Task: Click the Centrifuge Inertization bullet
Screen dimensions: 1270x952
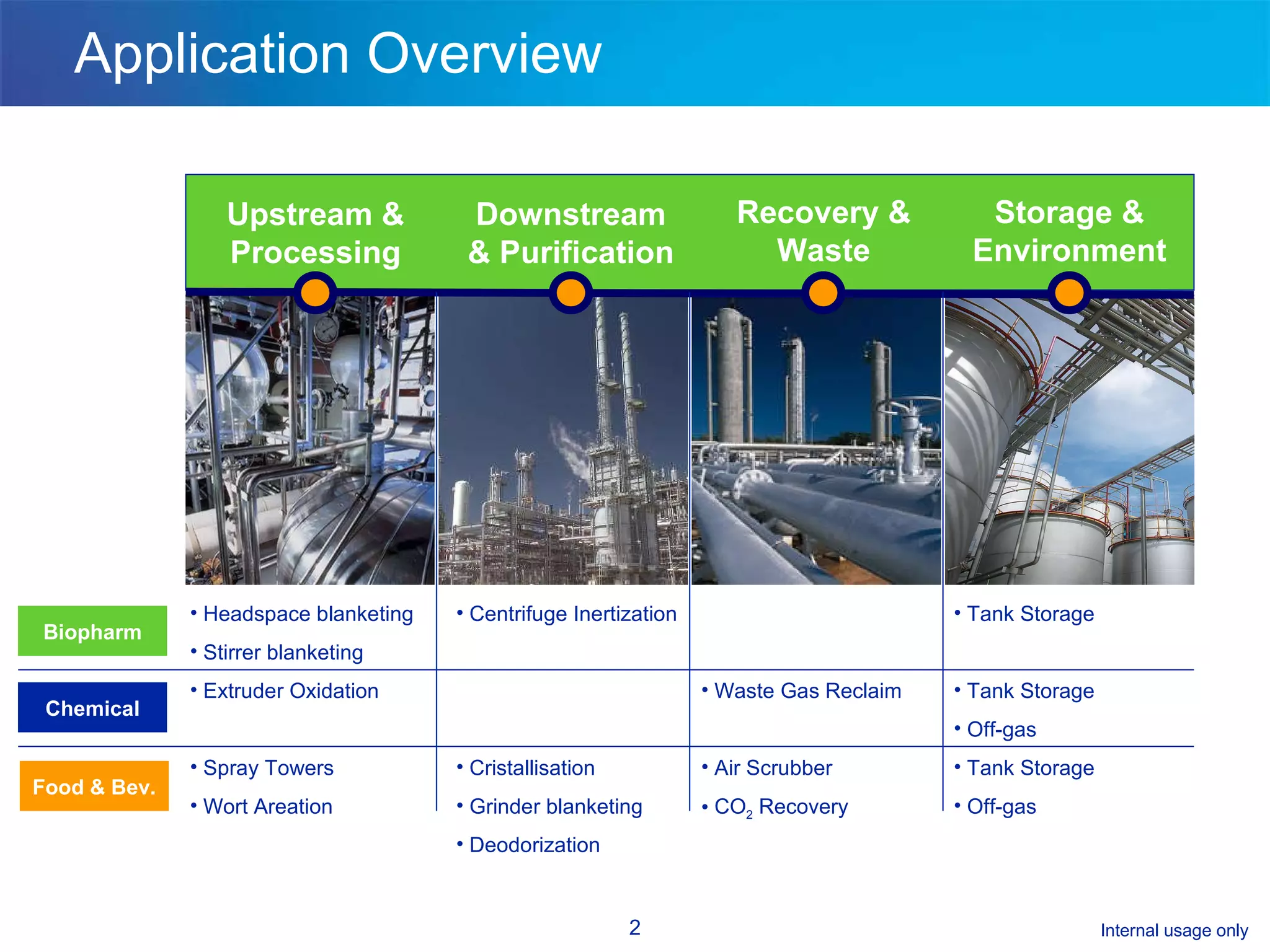Action: pyautogui.click(x=572, y=614)
